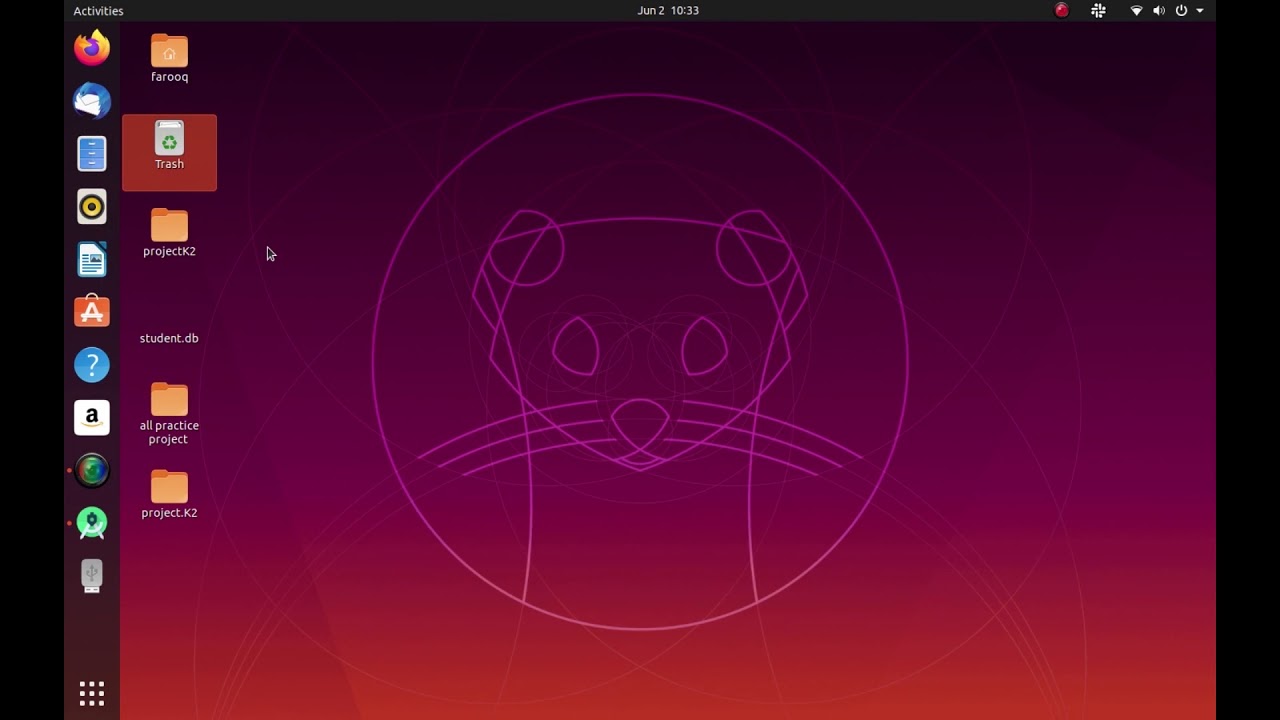Open the USB drive in the dock
1280x720 pixels.
coord(92,576)
